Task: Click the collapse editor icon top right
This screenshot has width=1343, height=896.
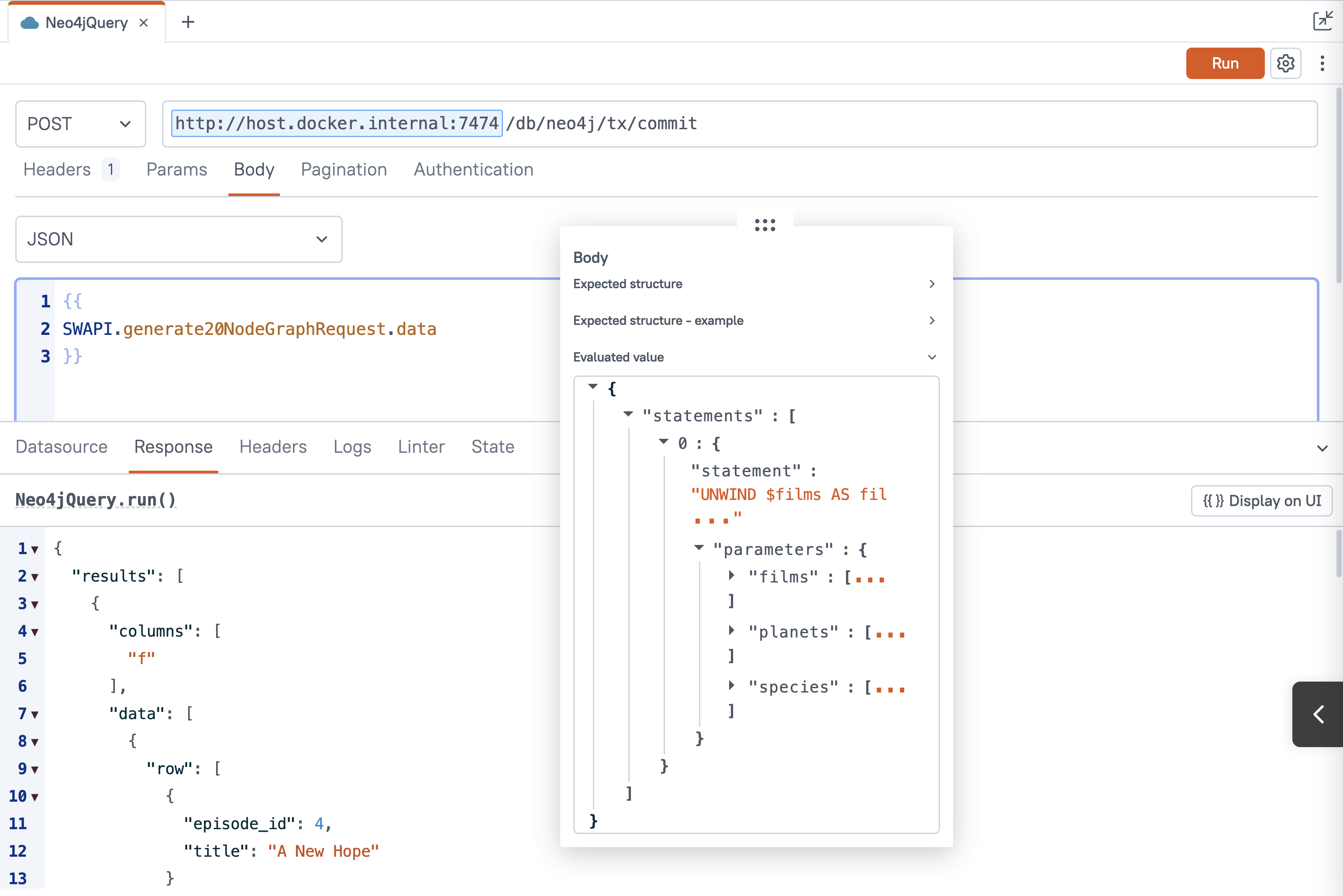Action: coord(1322,21)
